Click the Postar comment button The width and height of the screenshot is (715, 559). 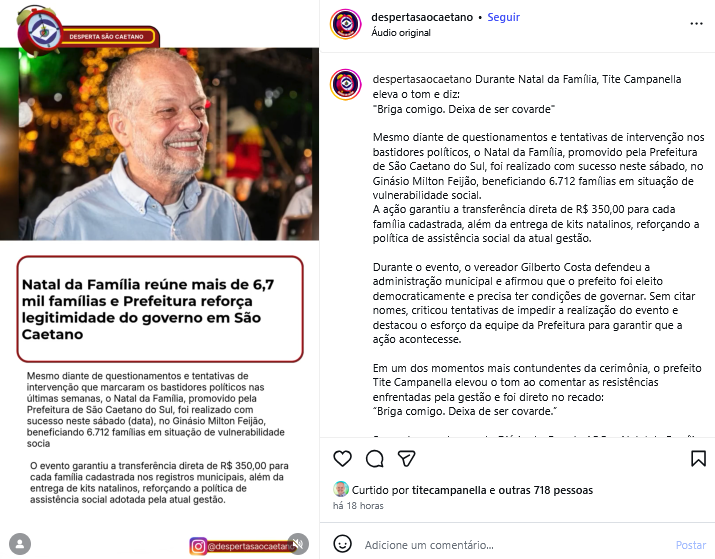[691, 545]
